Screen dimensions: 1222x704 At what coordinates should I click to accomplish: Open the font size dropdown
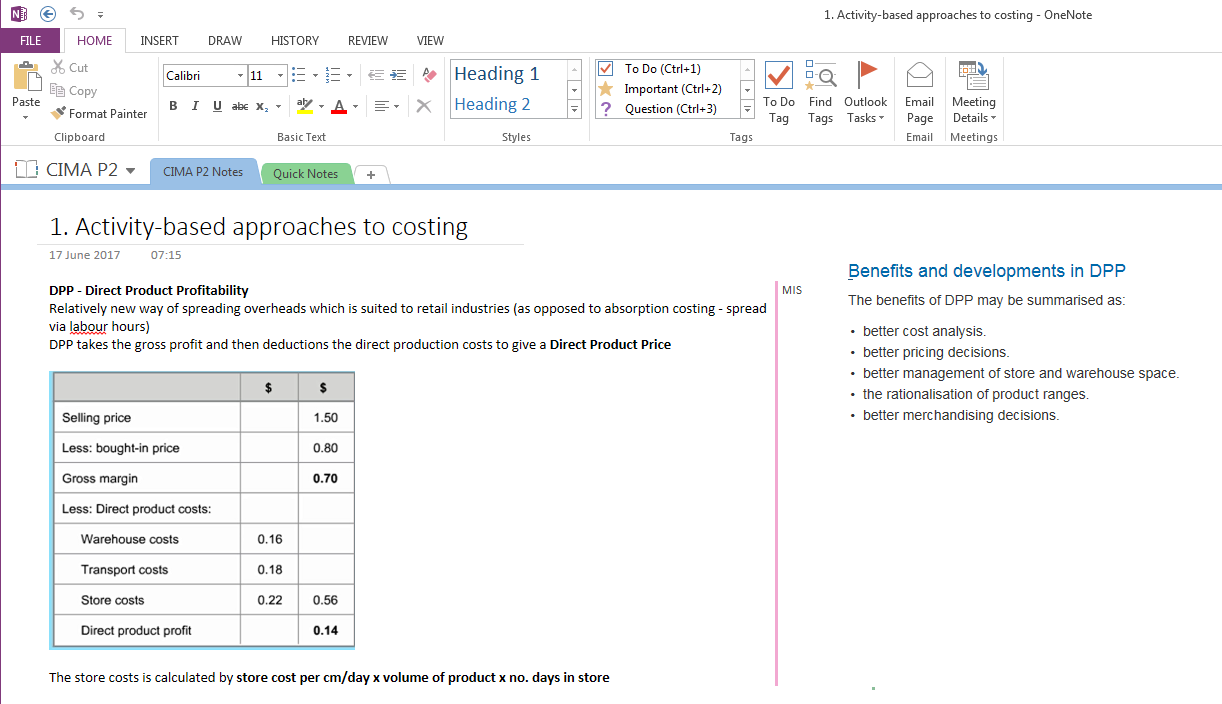[282, 76]
